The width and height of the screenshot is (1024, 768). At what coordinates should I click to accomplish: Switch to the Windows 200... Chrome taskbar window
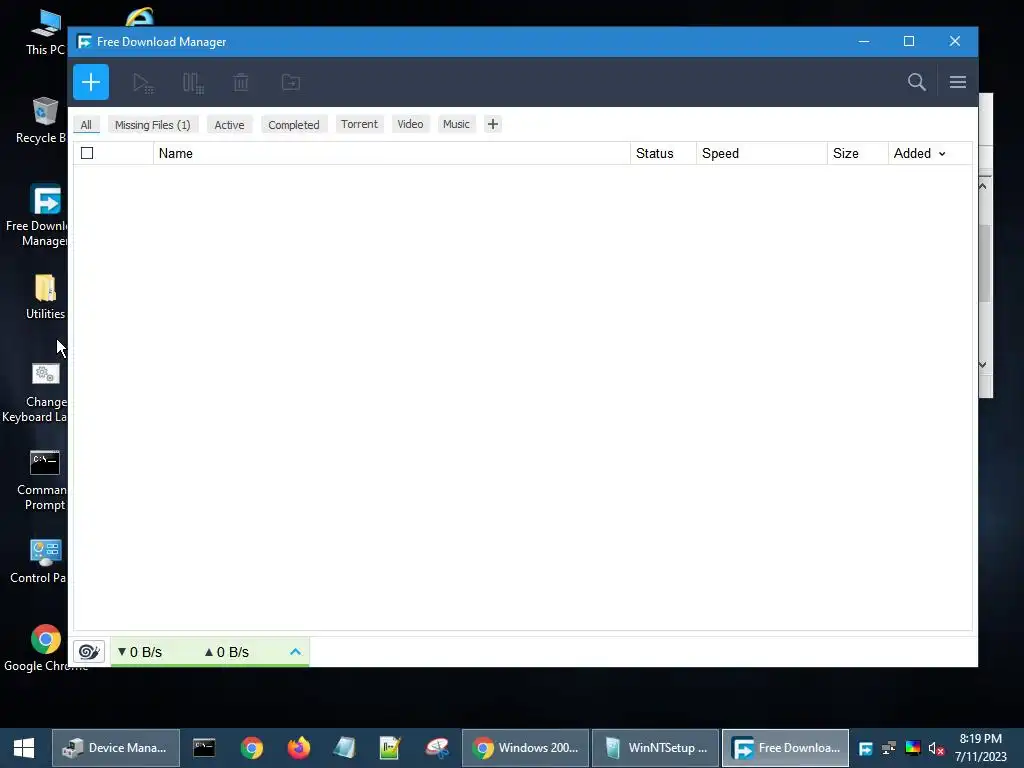(x=526, y=748)
